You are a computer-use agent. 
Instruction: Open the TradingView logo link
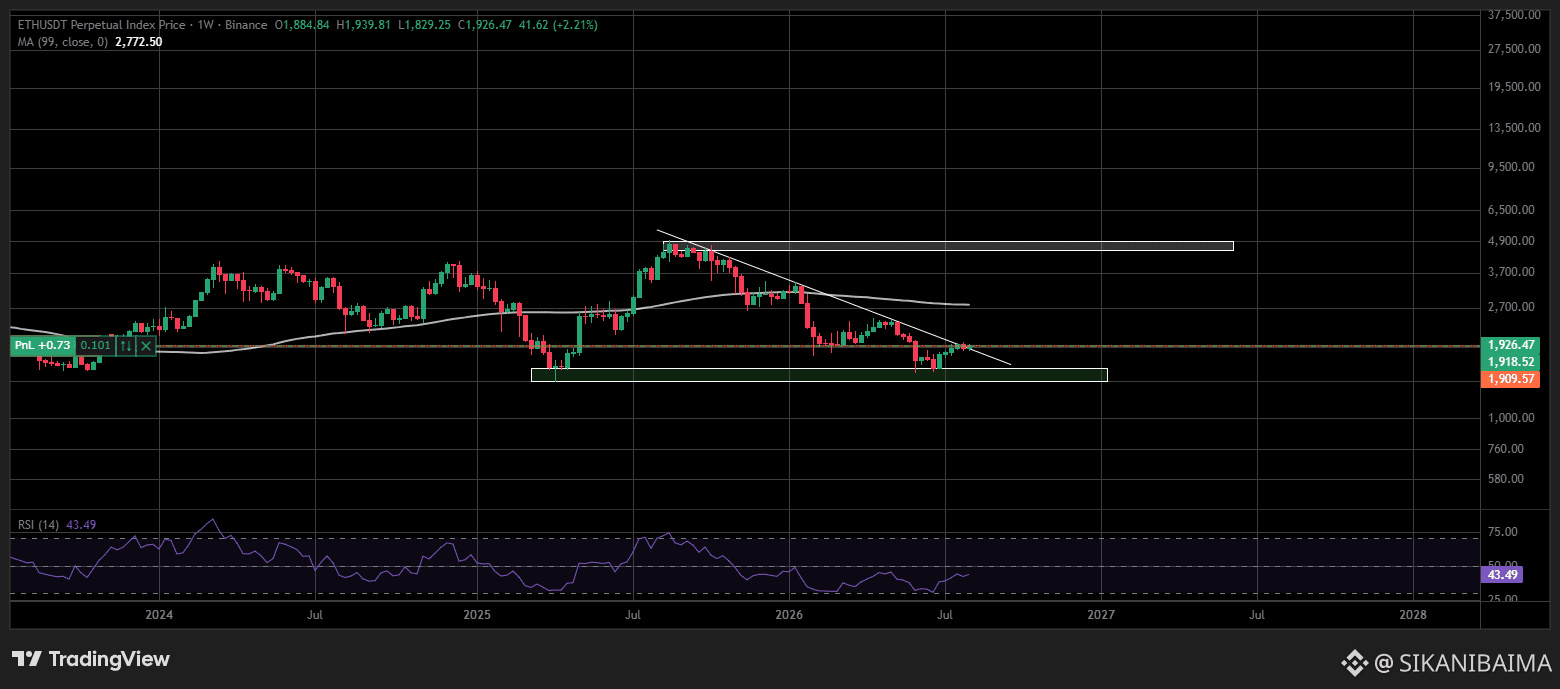pyautogui.click(x=91, y=659)
